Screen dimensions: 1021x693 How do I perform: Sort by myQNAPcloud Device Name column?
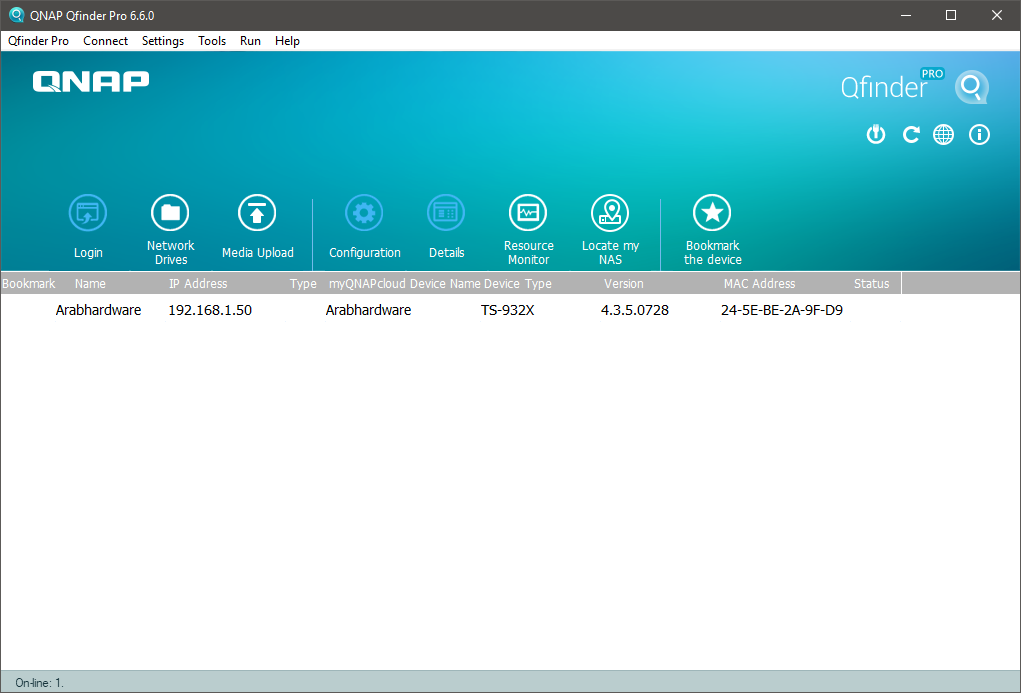(404, 284)
